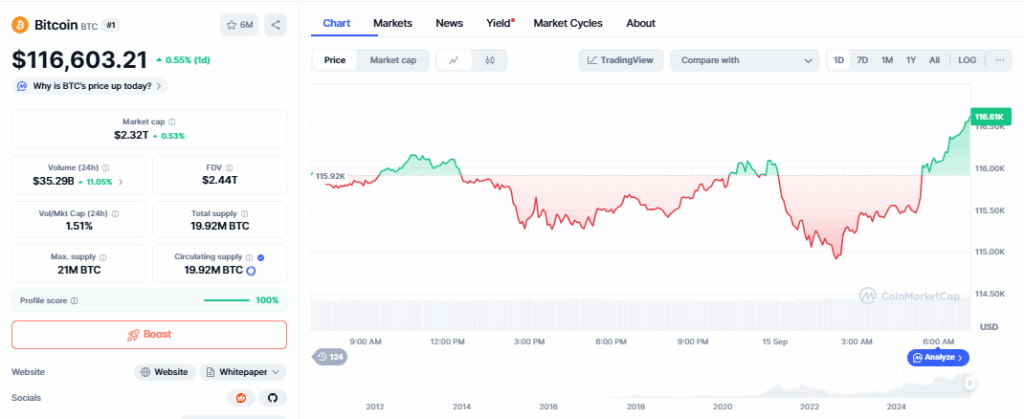Select the 1M time range
1024x419 pixels.
(x=887, y=60)
